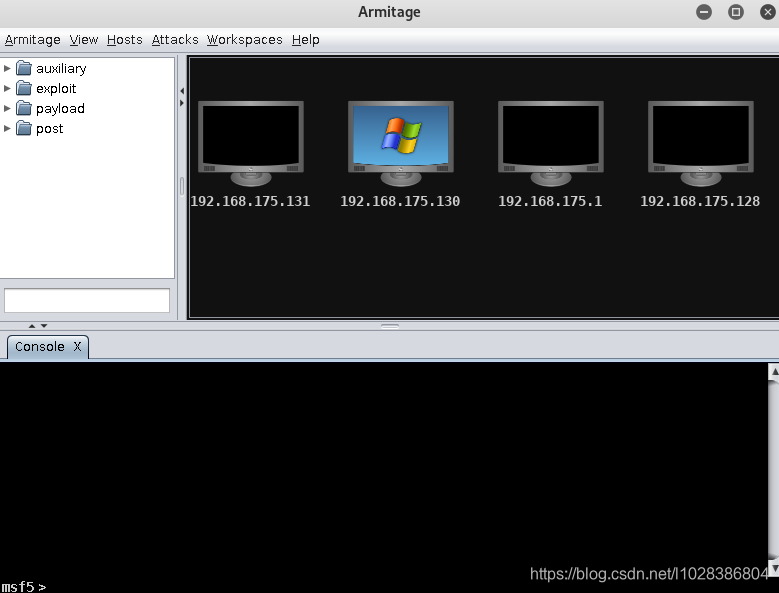Click the 192.168.175.130 address label
This screenshot has width=779, height=593.
coord(400,201)
